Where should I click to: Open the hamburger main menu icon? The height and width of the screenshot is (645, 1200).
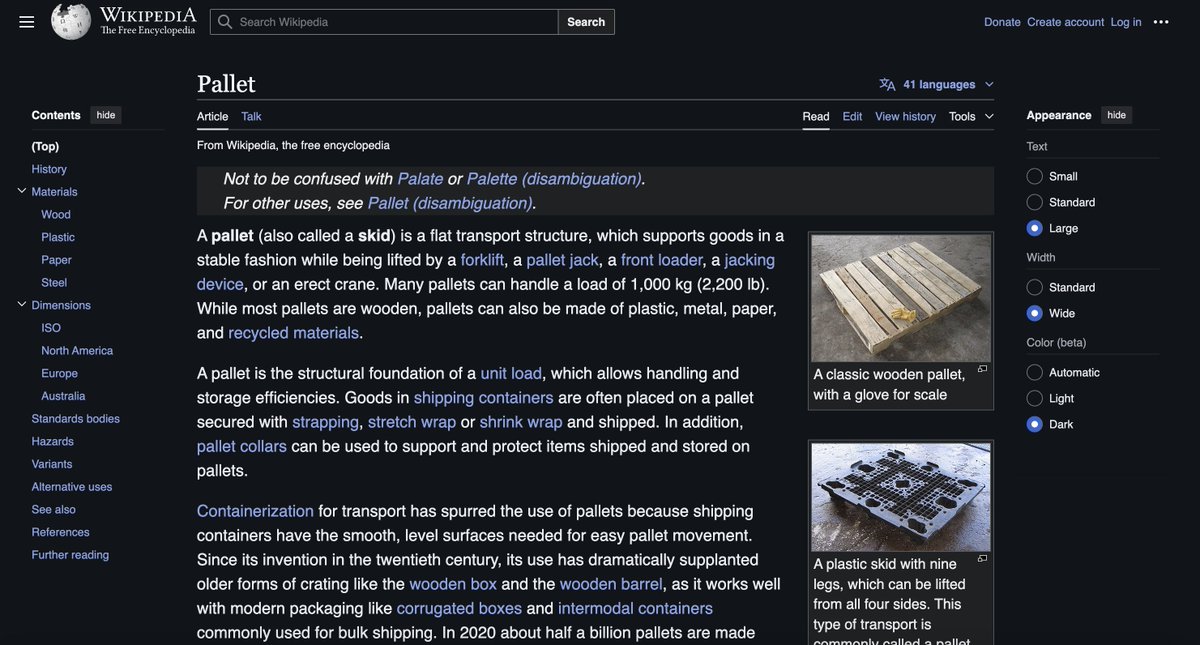(x=27, y=22)
